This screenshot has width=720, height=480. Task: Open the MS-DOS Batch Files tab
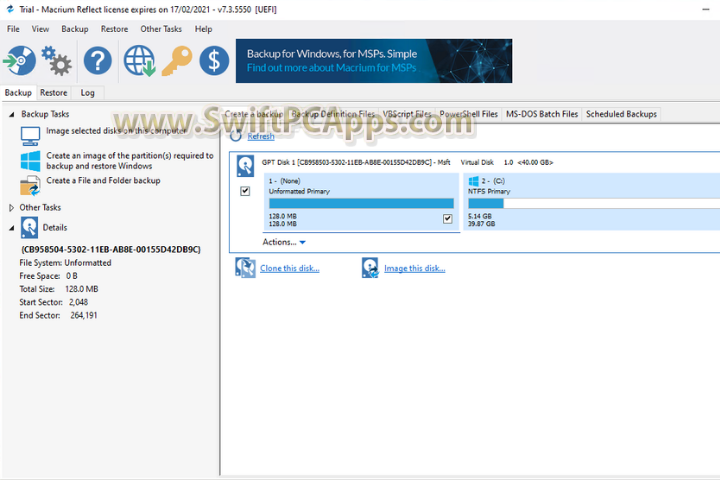point(542,114)
